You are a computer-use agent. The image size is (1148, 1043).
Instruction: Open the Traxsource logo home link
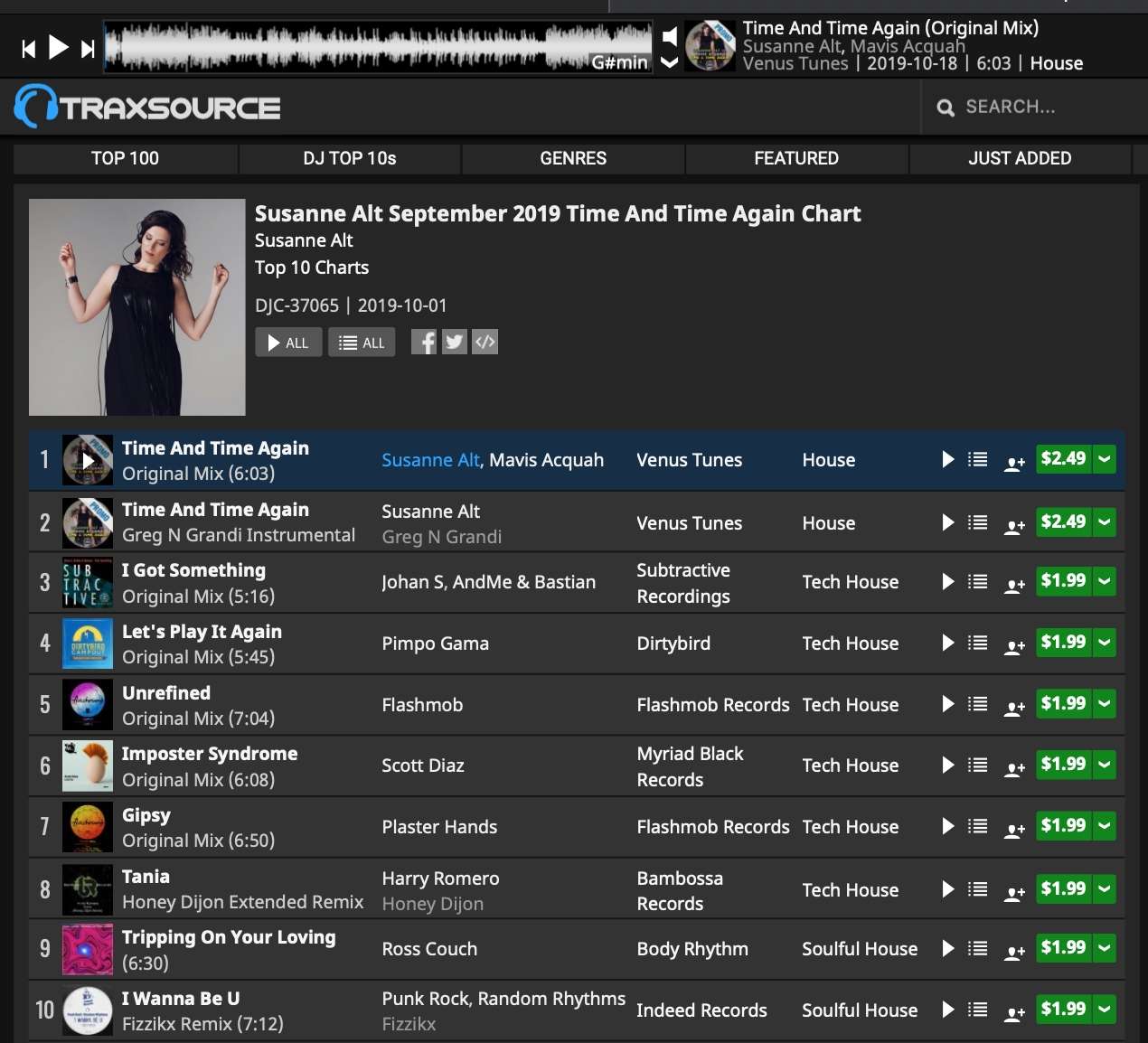(x=147, y=108)
